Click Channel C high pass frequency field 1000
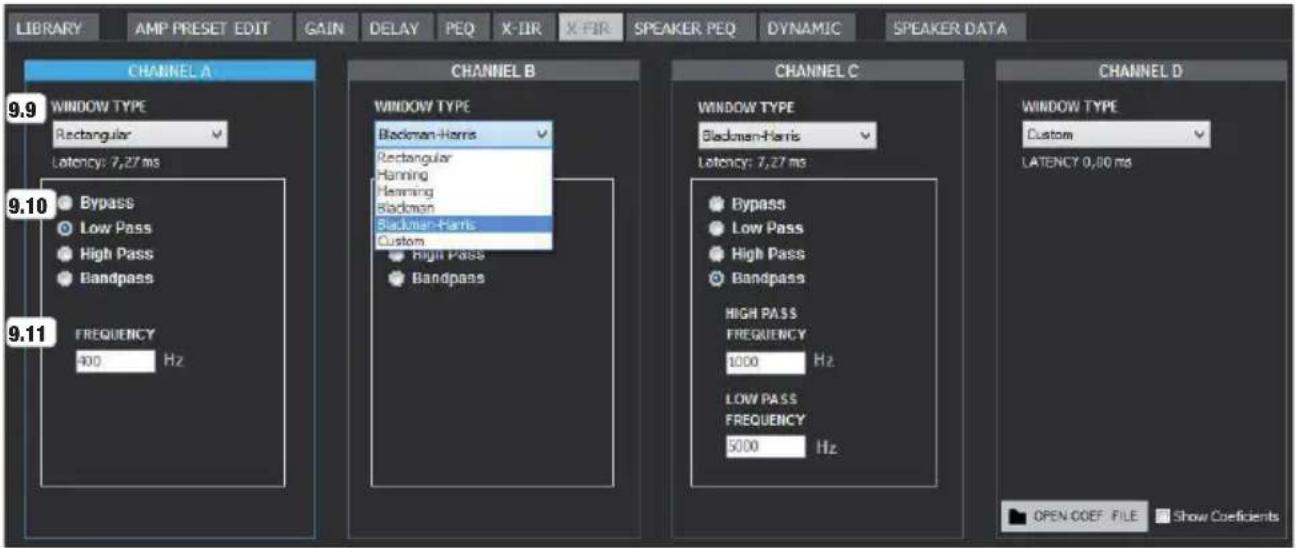Screen dimensions: 1296x548 point(765,363)
